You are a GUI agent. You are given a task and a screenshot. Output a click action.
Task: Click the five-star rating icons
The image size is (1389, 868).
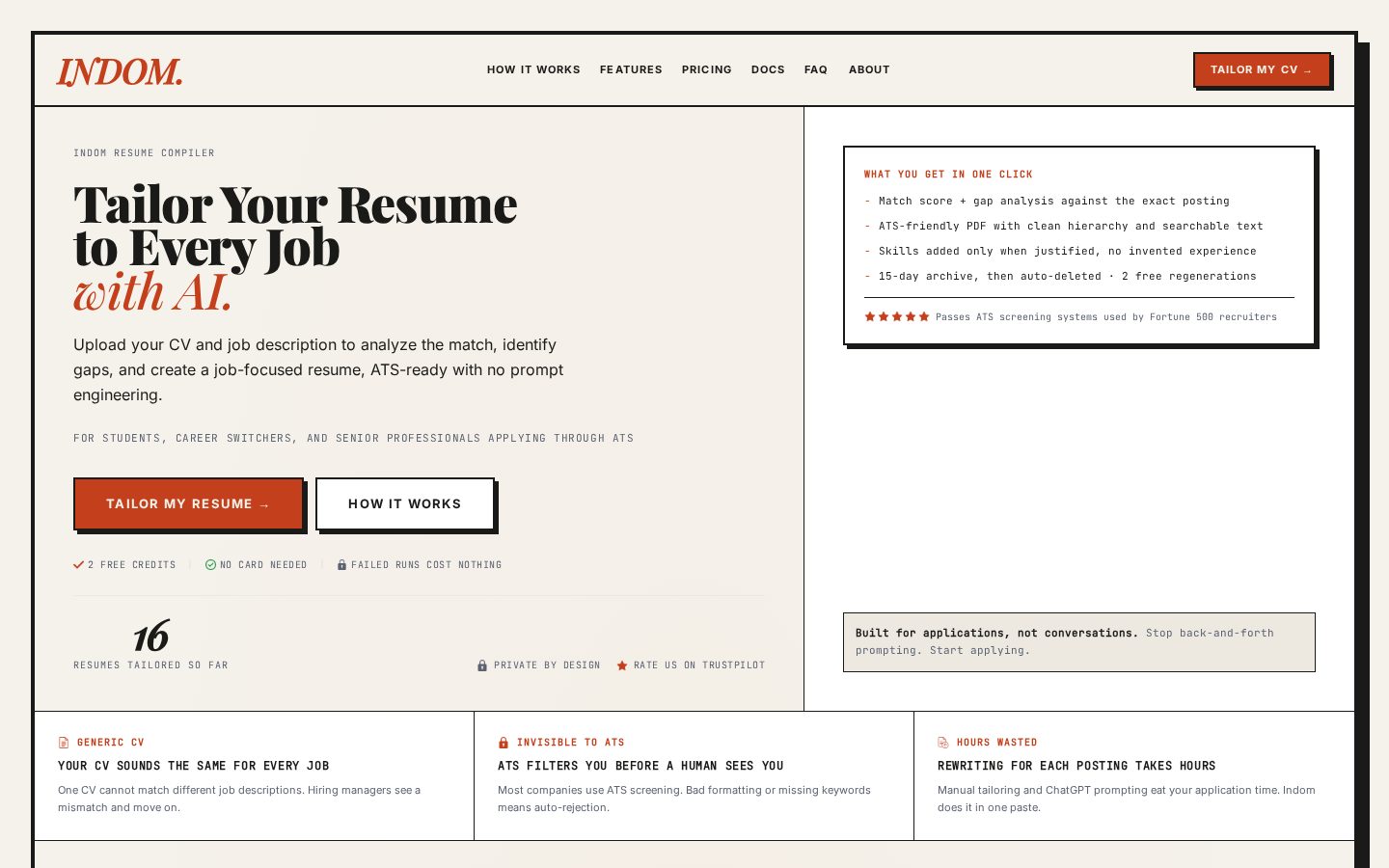(897, 316)
